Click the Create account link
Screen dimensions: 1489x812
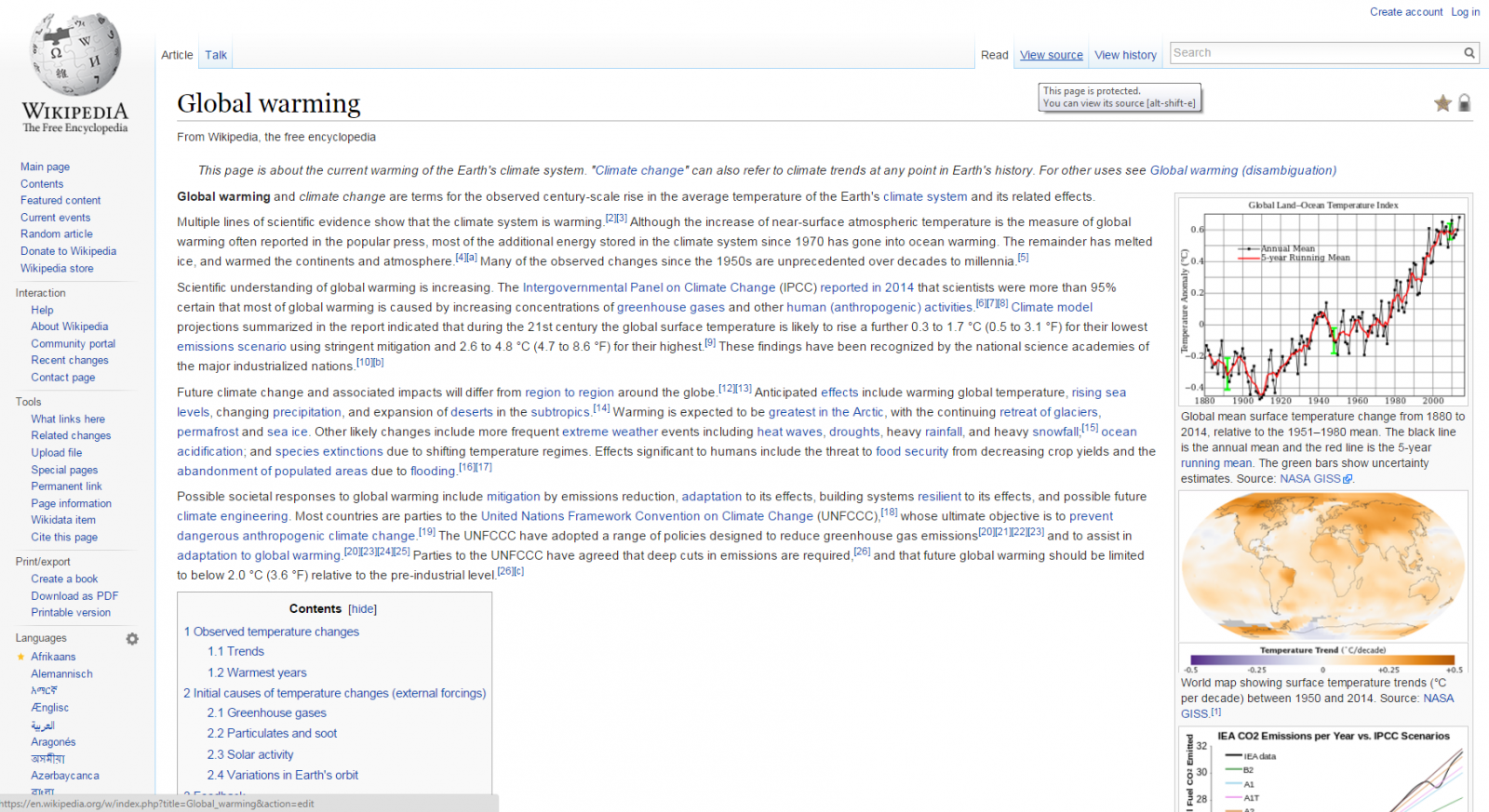click(x=1406, y=12)
